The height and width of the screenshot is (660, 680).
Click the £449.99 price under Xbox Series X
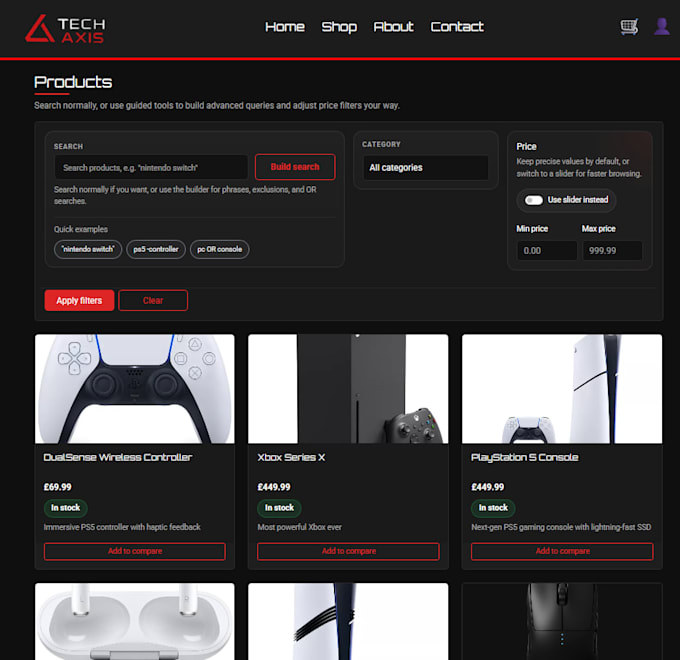(274, 487)
